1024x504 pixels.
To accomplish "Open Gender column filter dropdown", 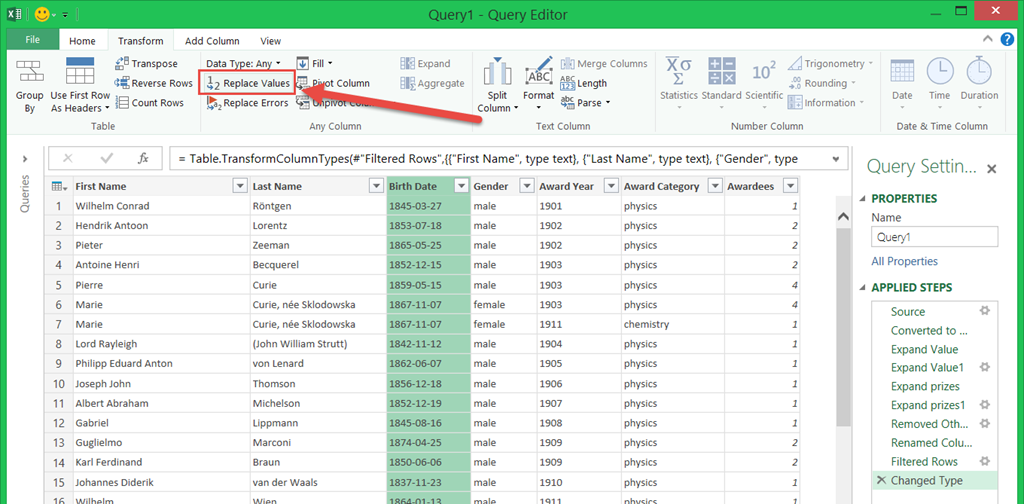I will coord(526,186).
